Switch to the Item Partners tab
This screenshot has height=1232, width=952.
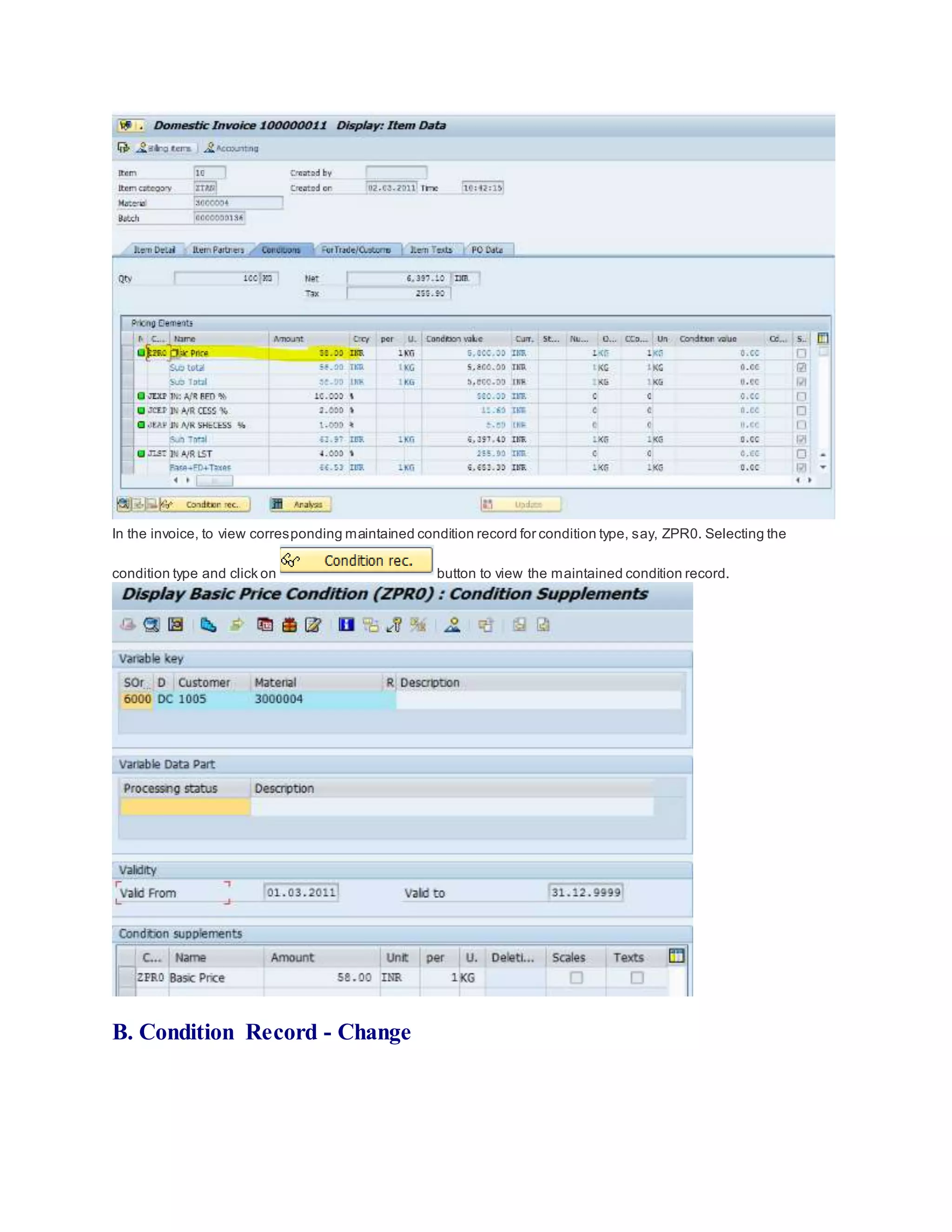pyautogui.click(x=218, y=249)
